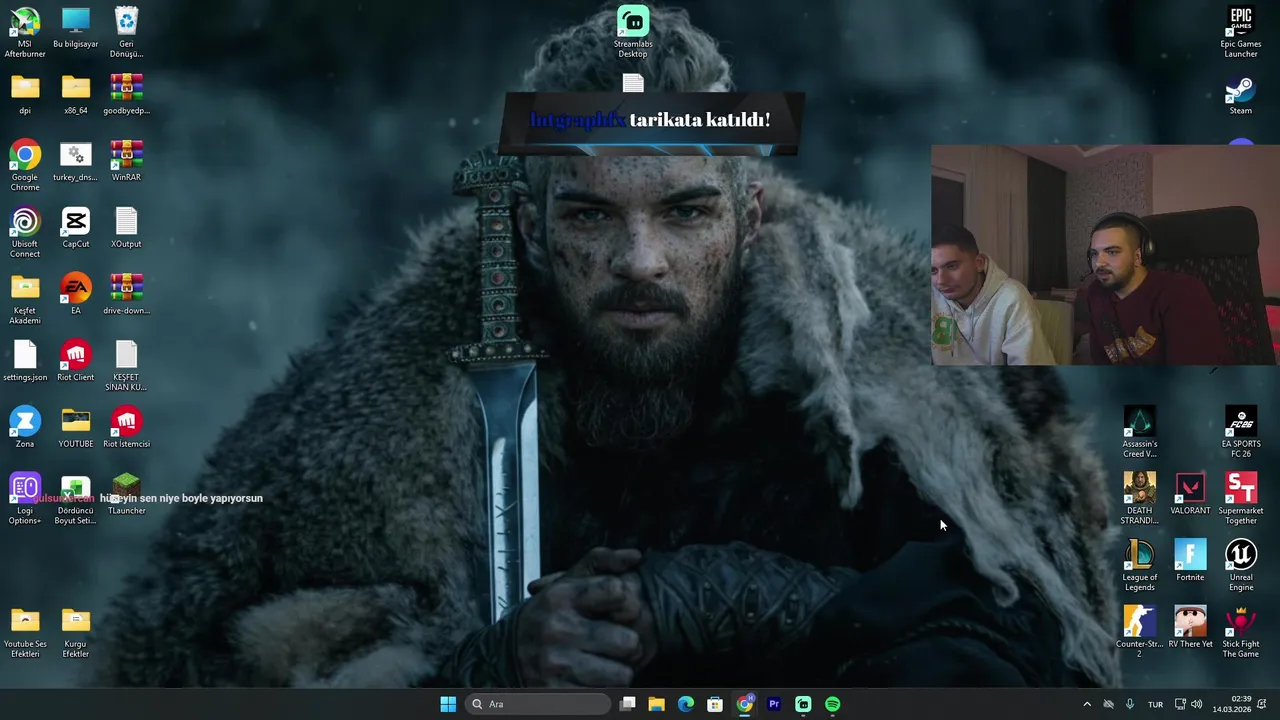Switch to Chrome on the taskbar
Image resolution: width=1280 pixels, height=720 pixels.
[x=745, y=704]
